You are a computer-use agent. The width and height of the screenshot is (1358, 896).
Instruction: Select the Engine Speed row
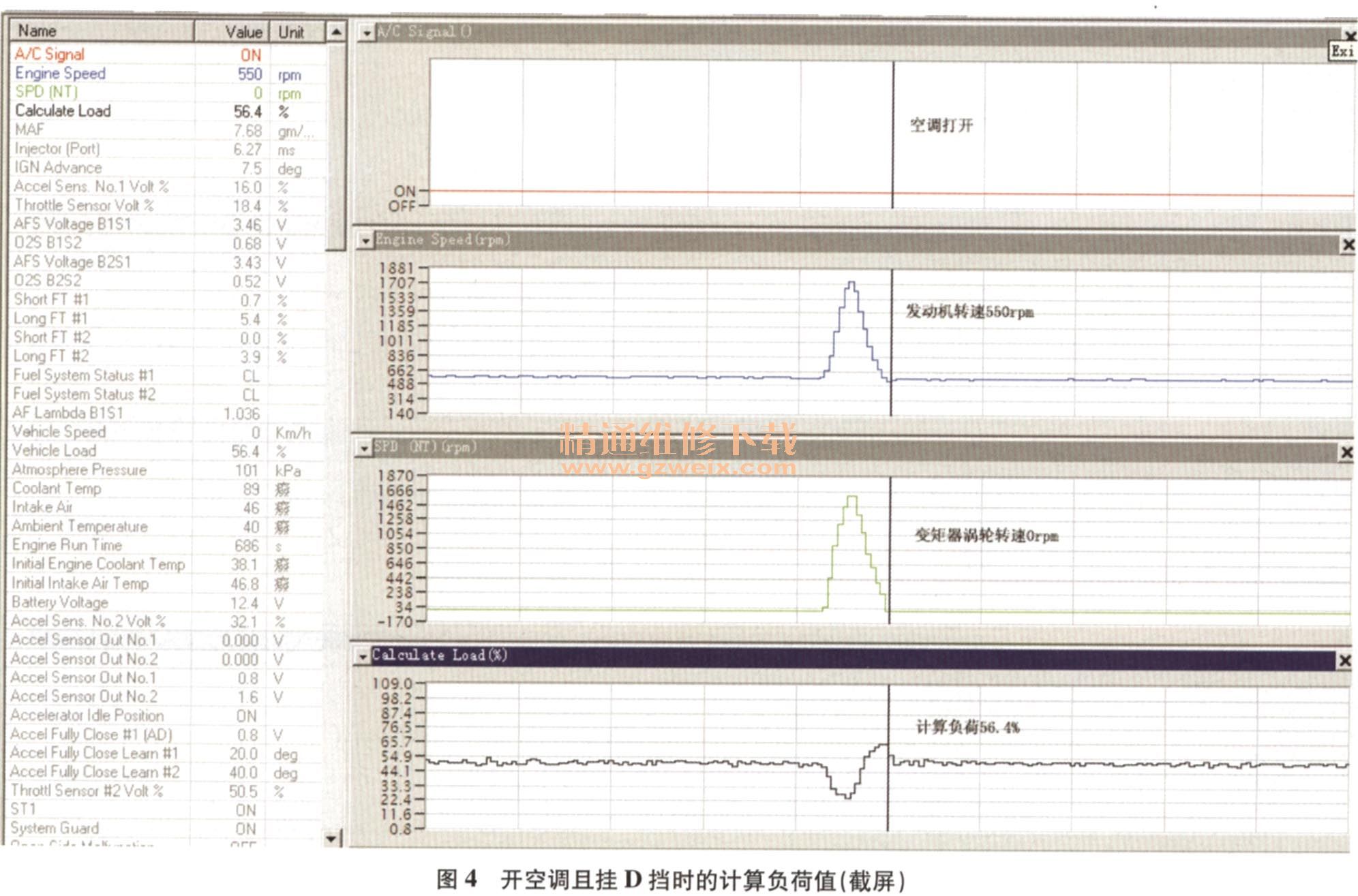coord(168,74)
